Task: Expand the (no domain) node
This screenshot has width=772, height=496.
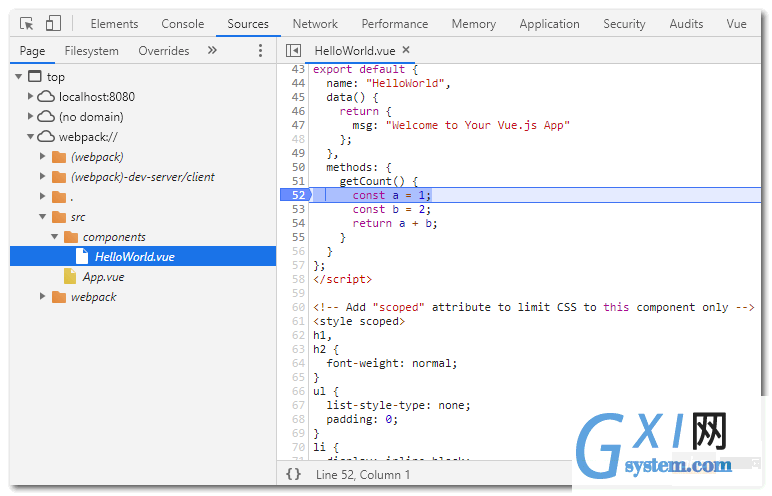Action: (31, 116)
